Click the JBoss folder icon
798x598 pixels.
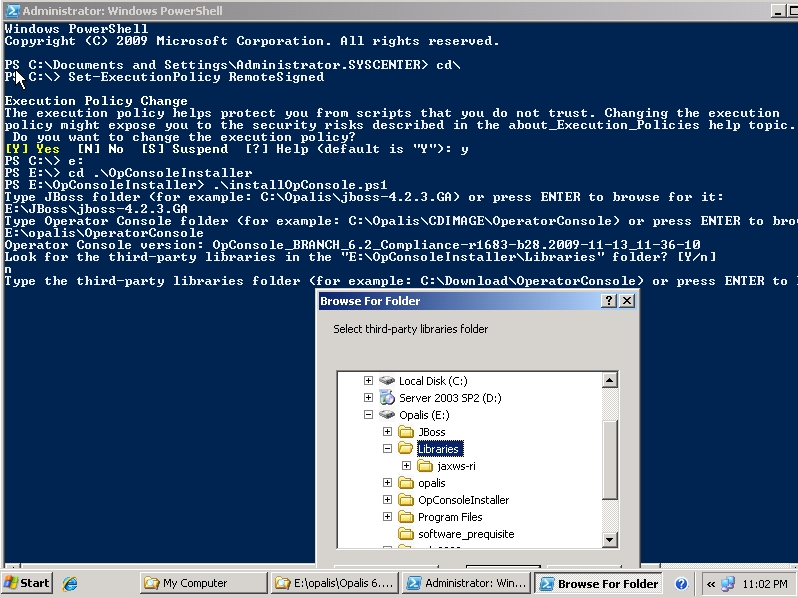click(x=406, y=432)
